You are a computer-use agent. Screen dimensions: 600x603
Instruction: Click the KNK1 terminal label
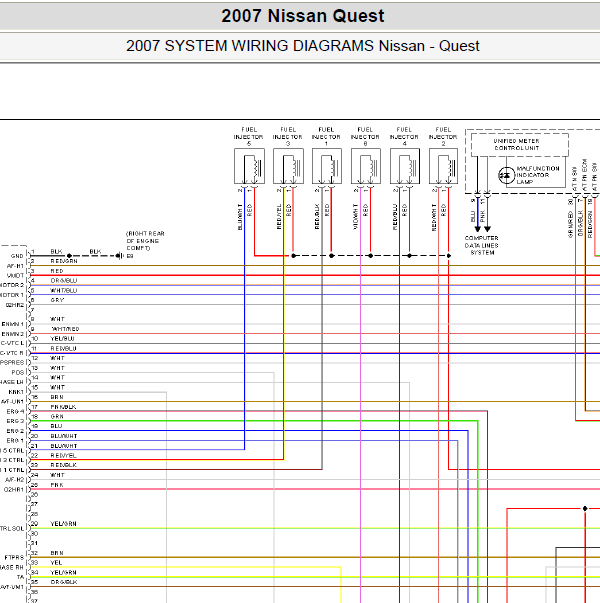[x=16, y=392]
